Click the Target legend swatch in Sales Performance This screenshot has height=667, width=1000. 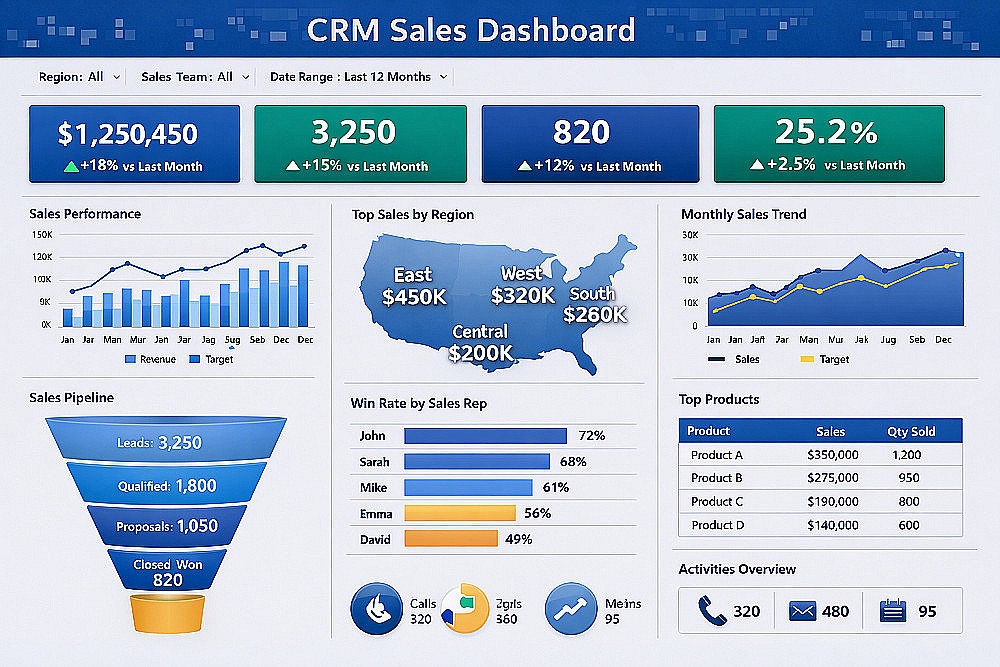pos(195,360)
